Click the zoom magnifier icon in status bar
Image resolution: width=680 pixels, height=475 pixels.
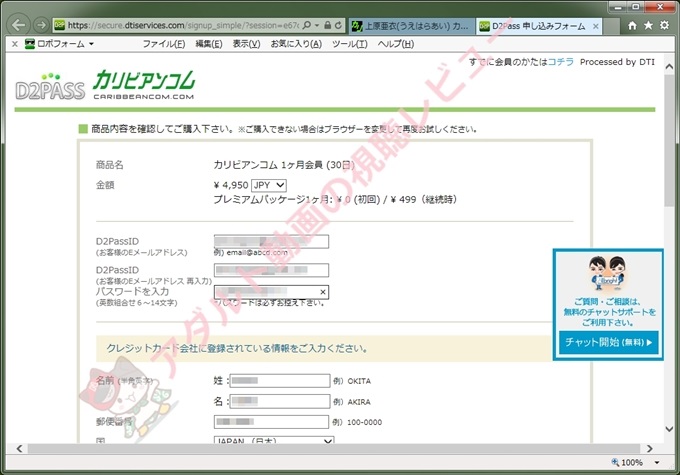615,462
